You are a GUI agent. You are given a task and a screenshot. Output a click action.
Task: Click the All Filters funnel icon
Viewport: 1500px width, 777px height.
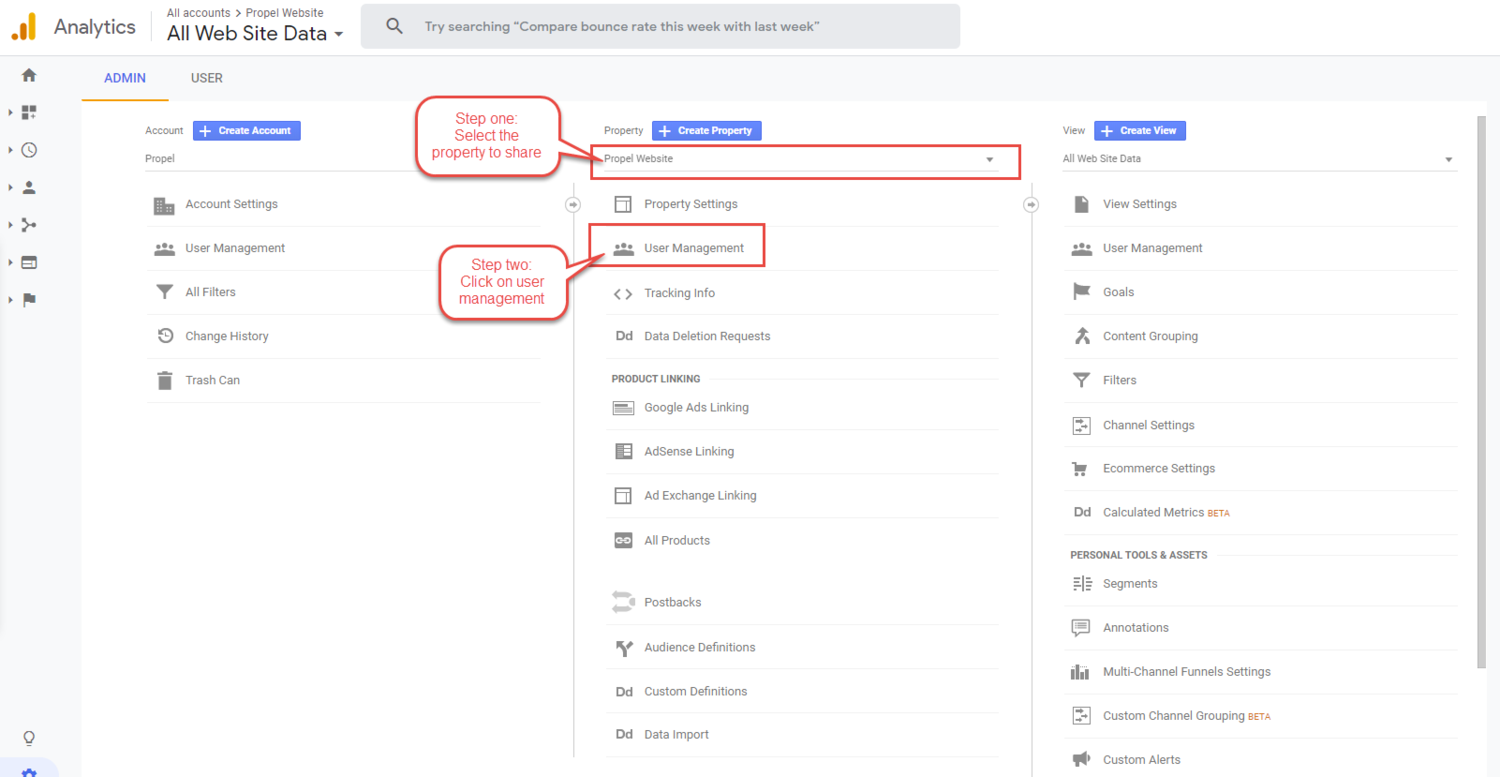click(164, 292)
